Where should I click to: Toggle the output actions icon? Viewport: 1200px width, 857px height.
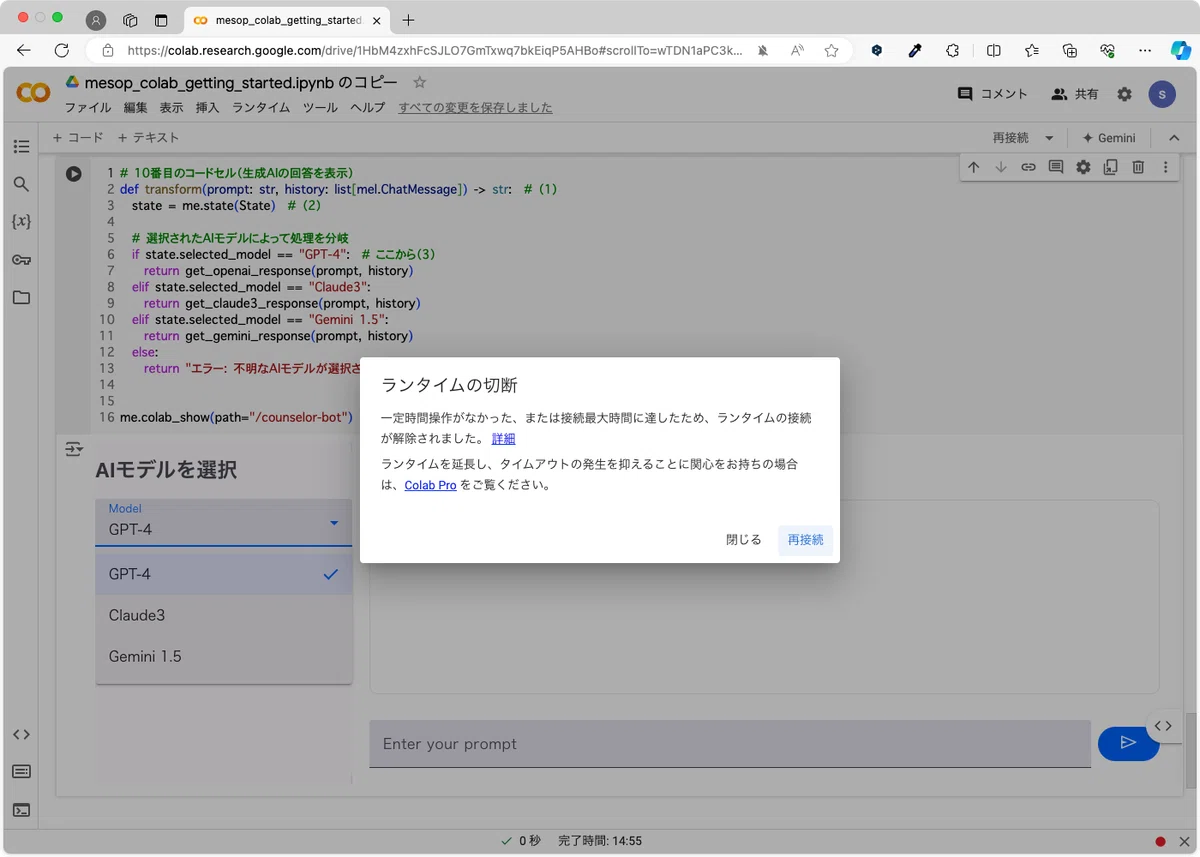(x=74, y=450)
